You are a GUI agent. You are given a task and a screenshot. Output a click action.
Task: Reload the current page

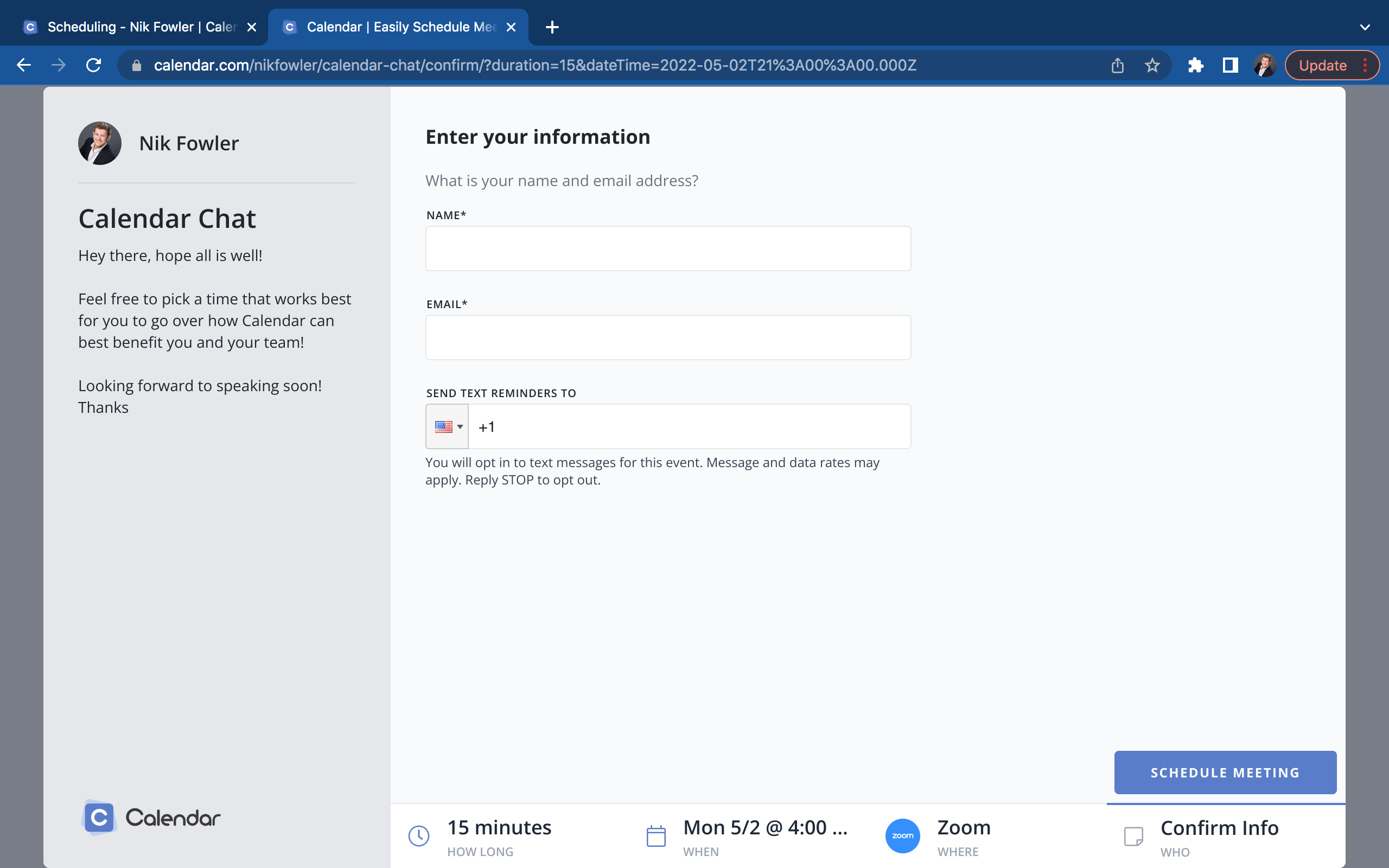point(93,66)
